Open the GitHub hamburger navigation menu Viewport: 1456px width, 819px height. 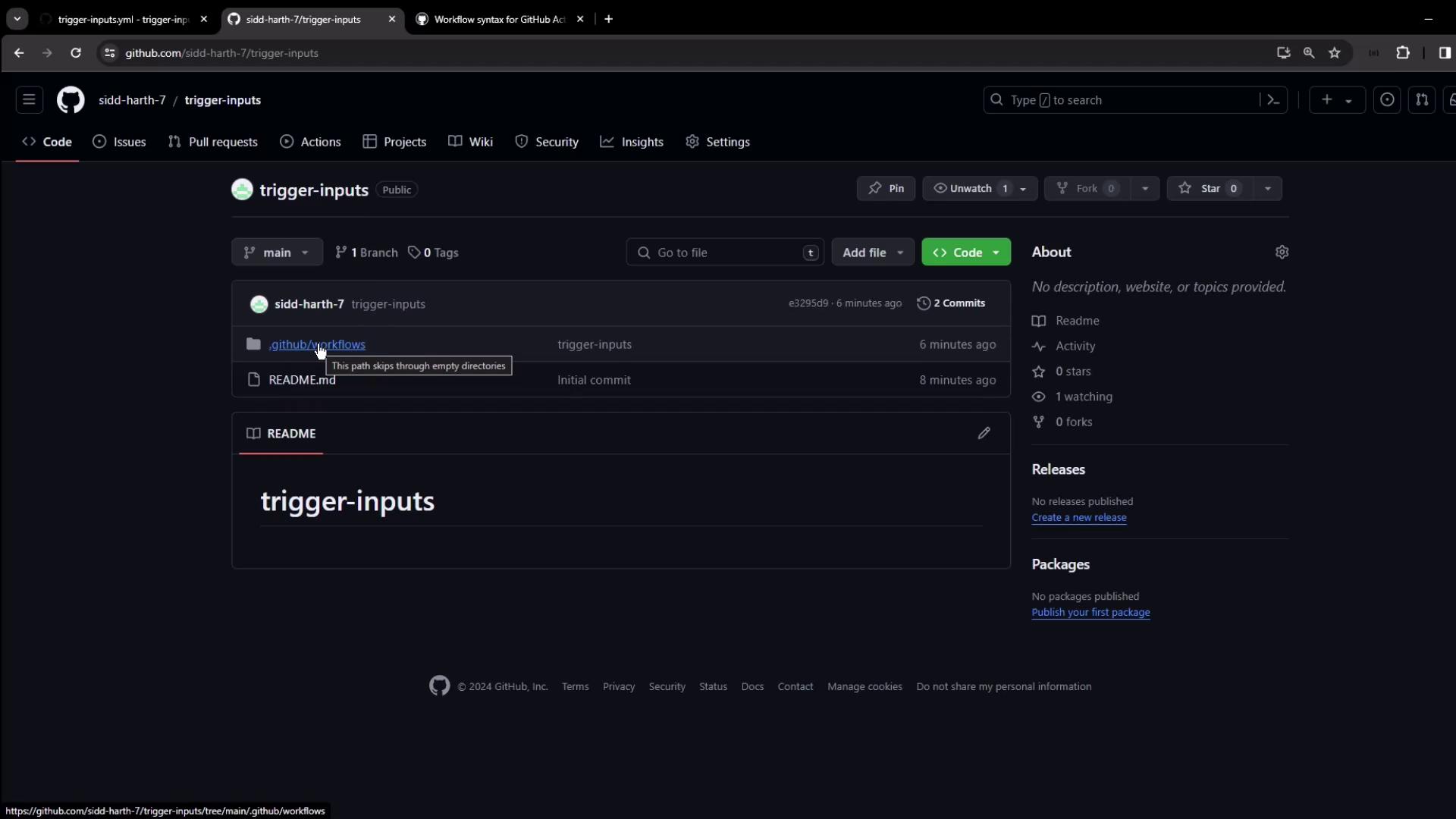click(x=29, y=100)
